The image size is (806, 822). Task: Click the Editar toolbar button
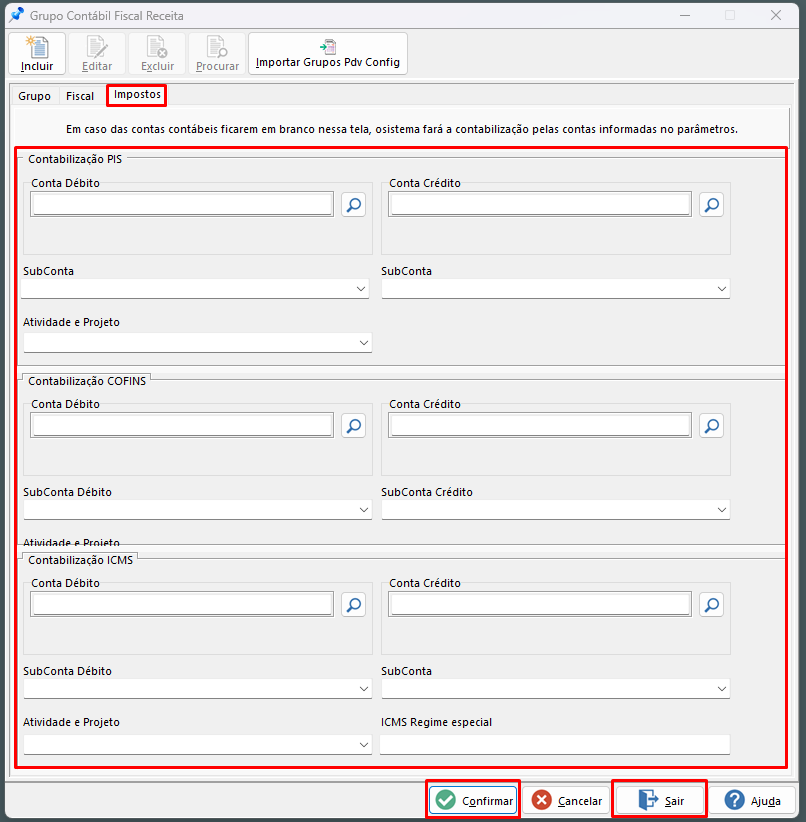coord(97,53)
